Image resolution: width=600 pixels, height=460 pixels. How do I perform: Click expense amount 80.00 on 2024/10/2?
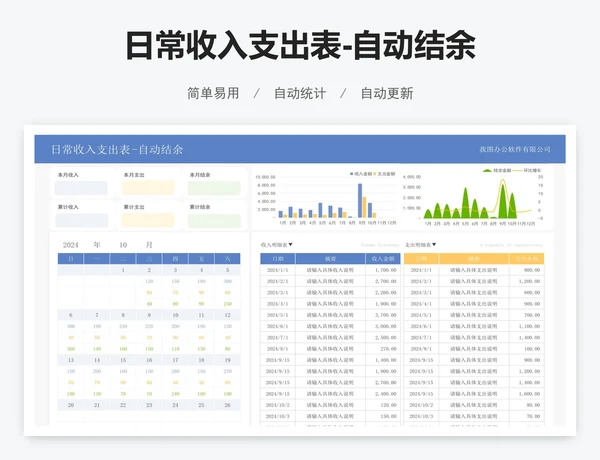533,405
